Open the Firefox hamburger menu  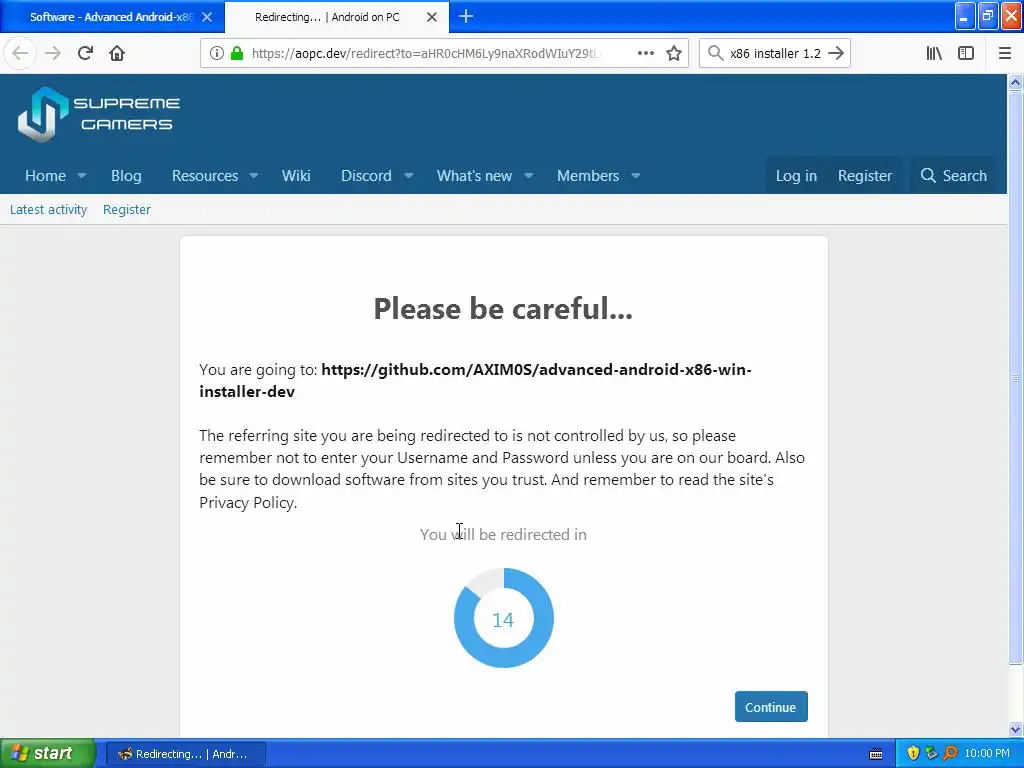(1004, 53)
